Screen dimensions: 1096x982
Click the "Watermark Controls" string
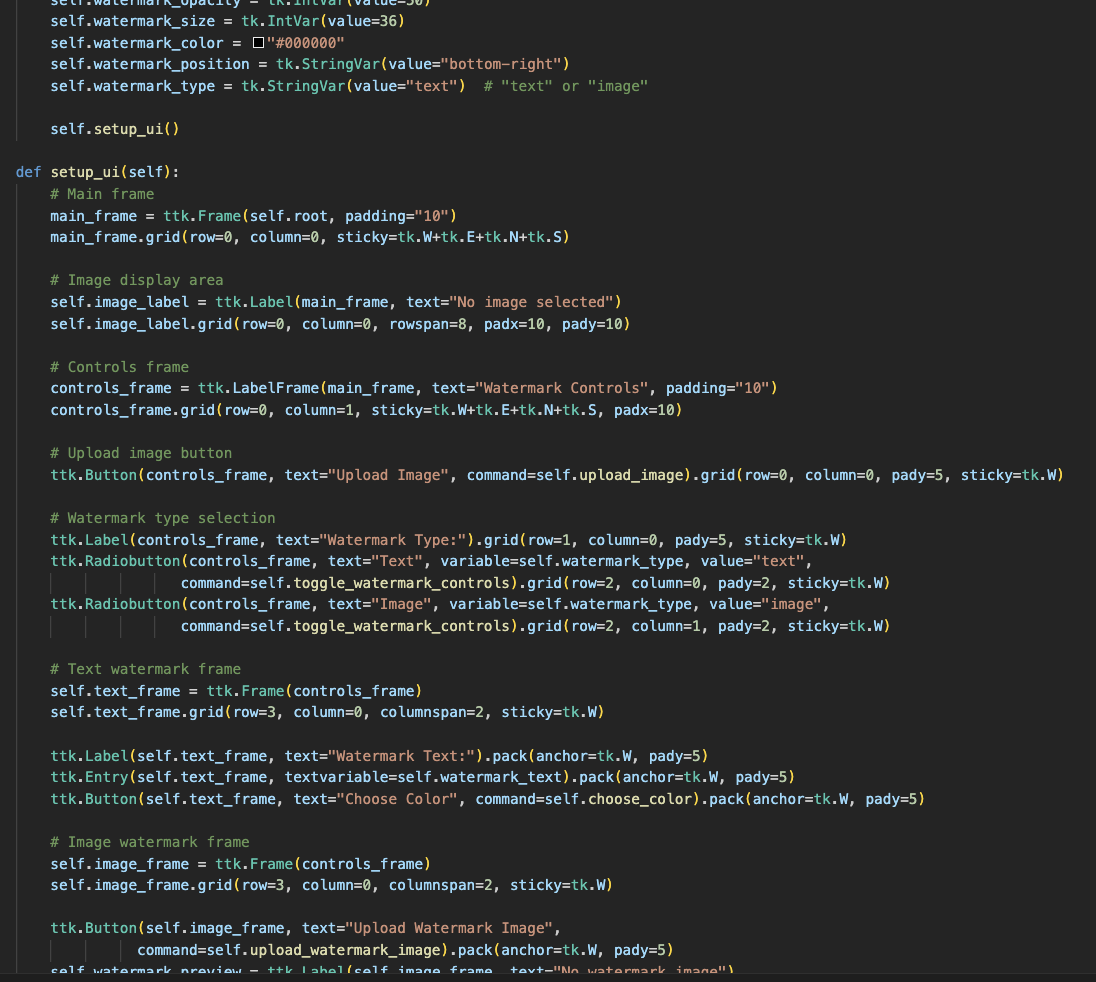(561, 388)
